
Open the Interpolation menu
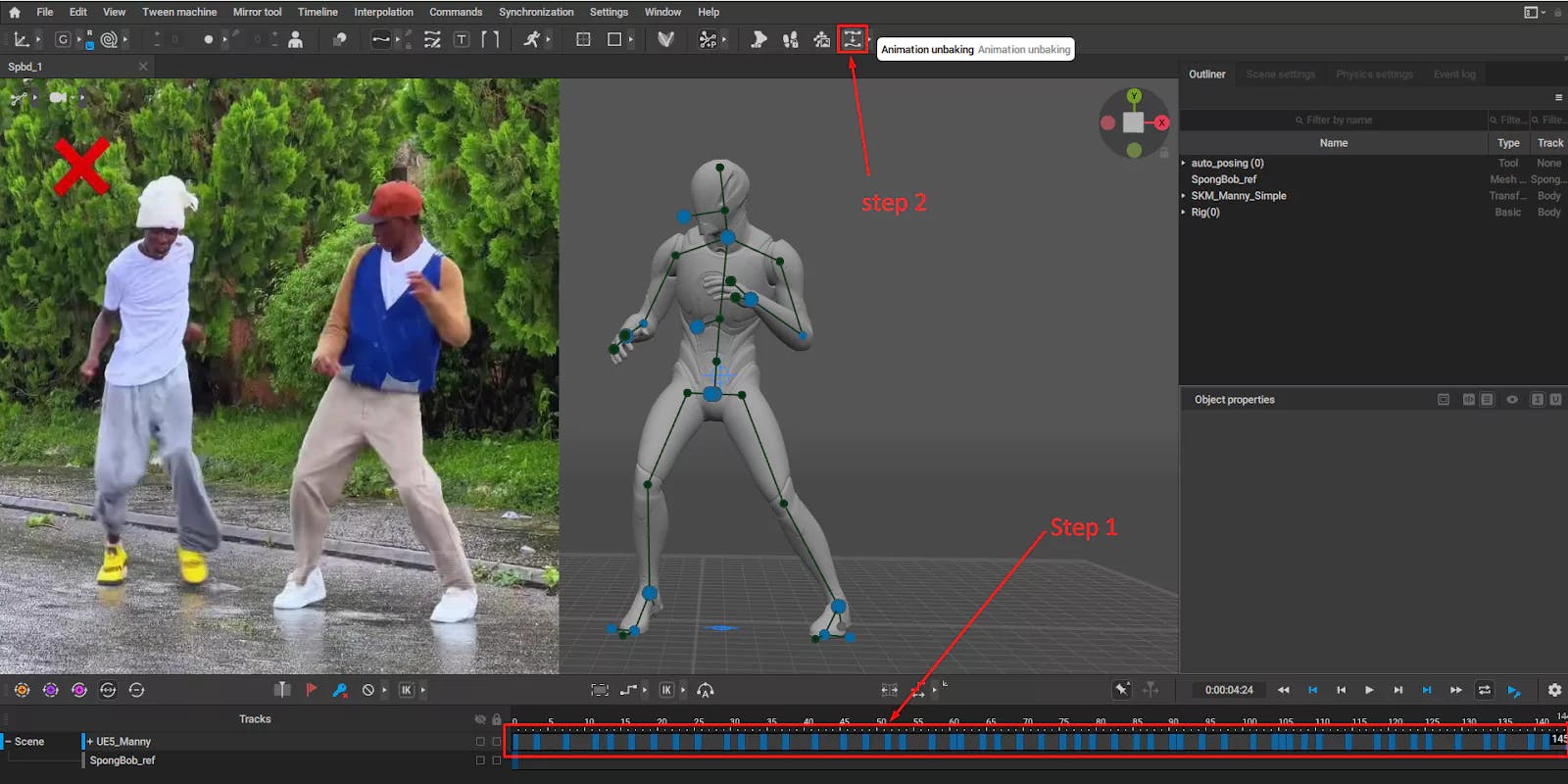coord(383,12)
